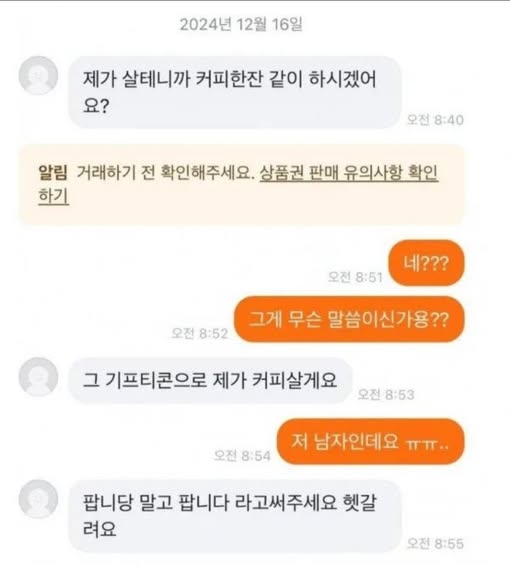Select timestamp 오전 8:52
The image size is (510, 565).
click(x=200, y=333)
